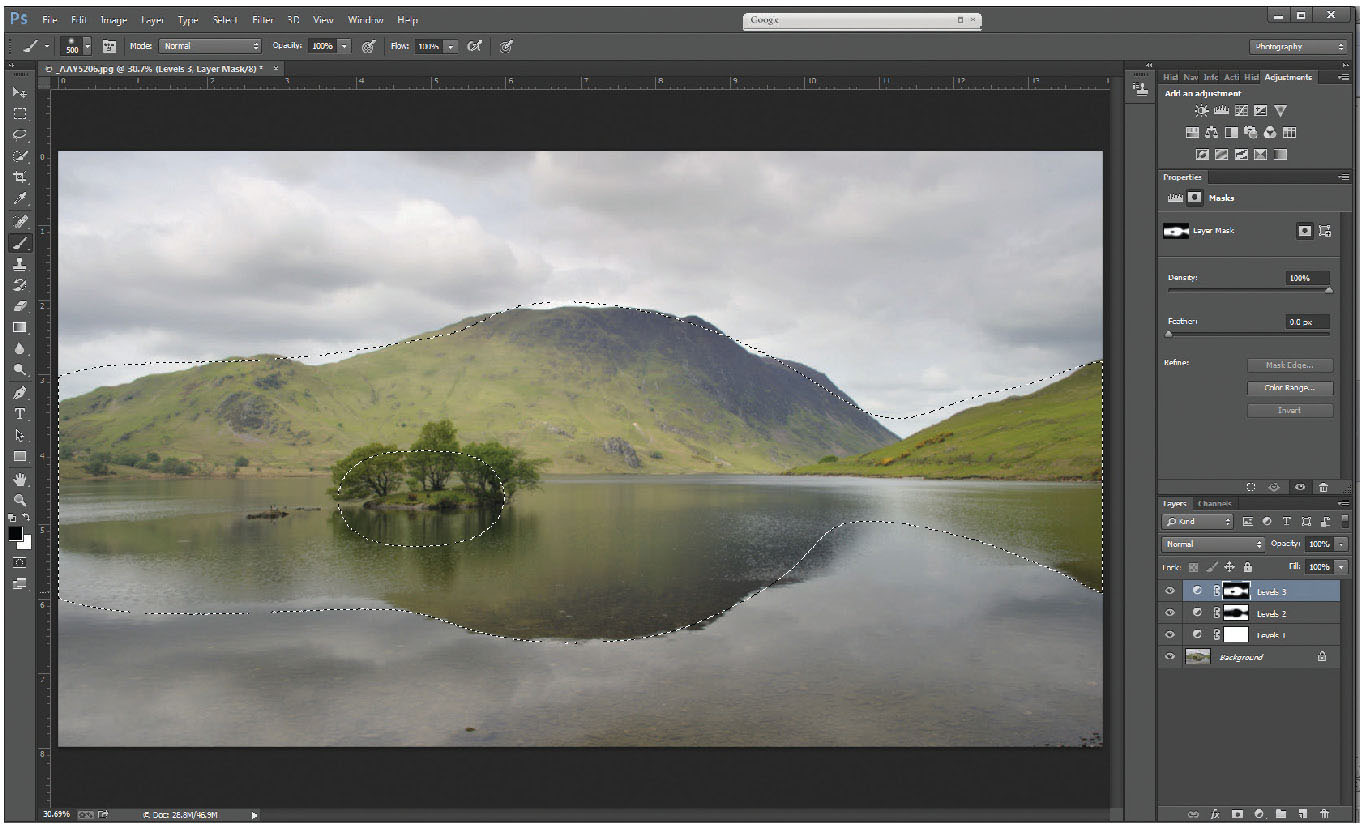Toggle pressure for opacity in options bar
The height and width of the screenshot is (824, 1360).
368,46
